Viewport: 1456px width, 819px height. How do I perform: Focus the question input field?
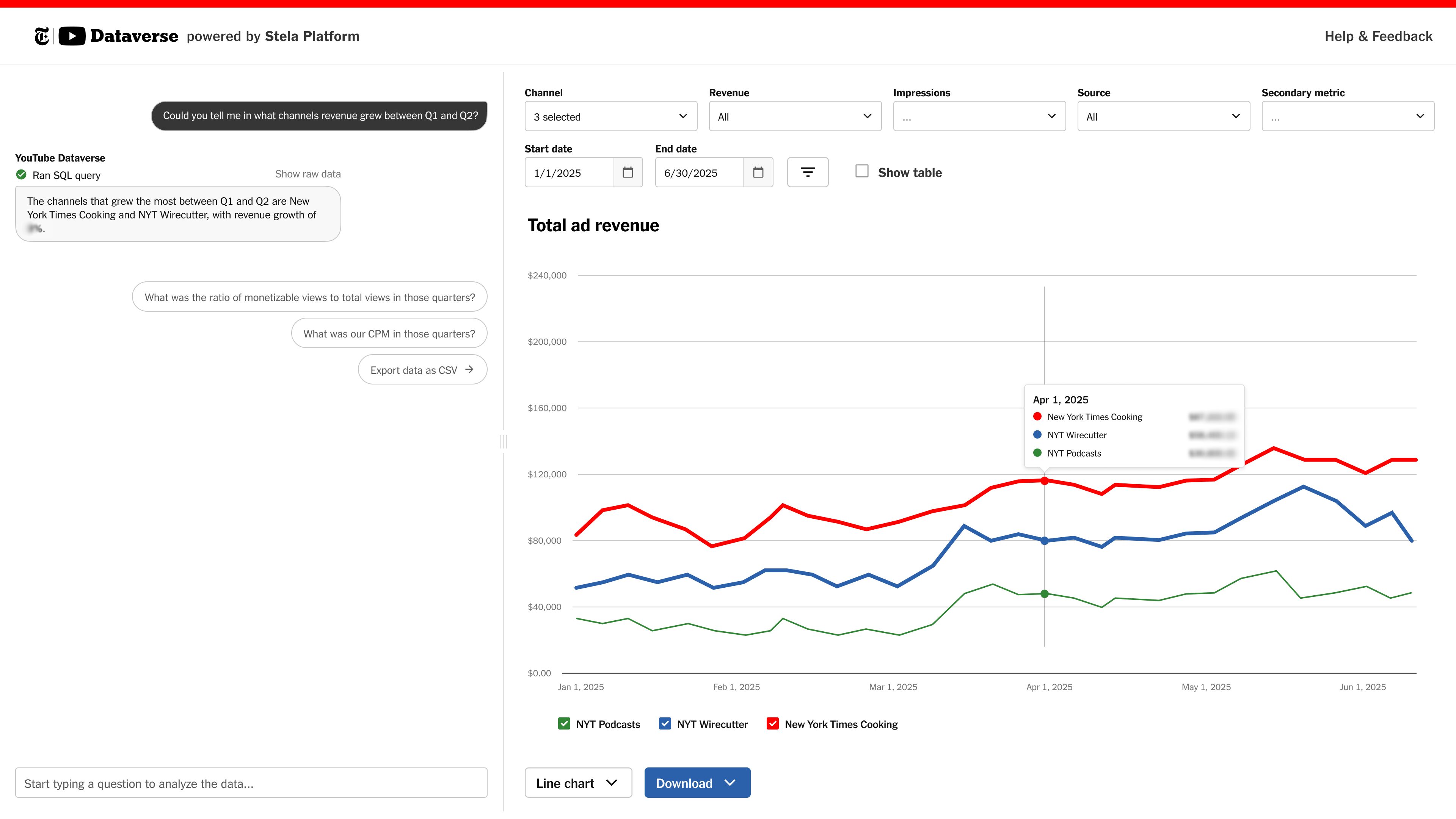click(251, 783)
